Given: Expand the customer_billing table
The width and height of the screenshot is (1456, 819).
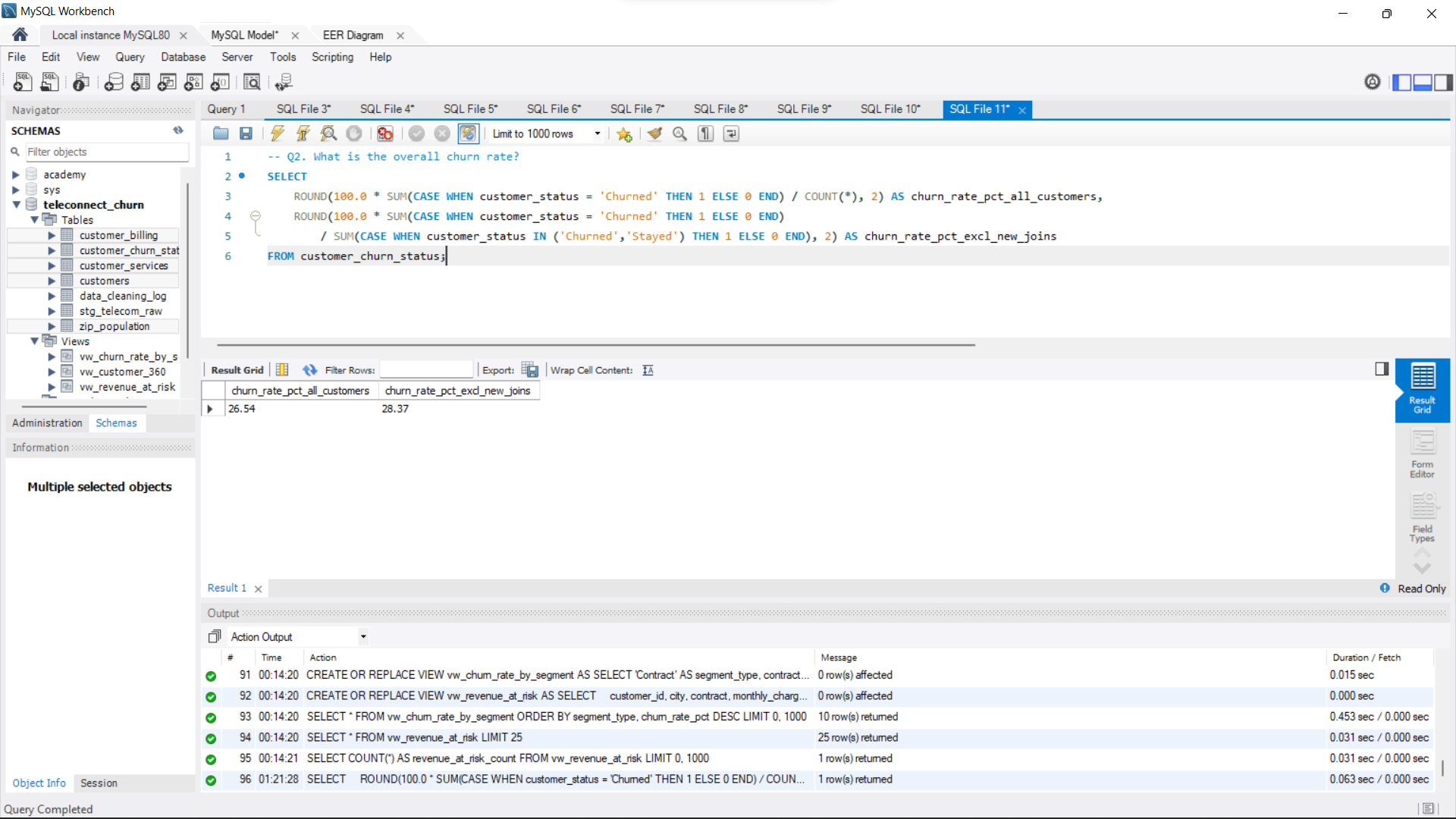Looking at the screenshot, I should coord(52,235).
